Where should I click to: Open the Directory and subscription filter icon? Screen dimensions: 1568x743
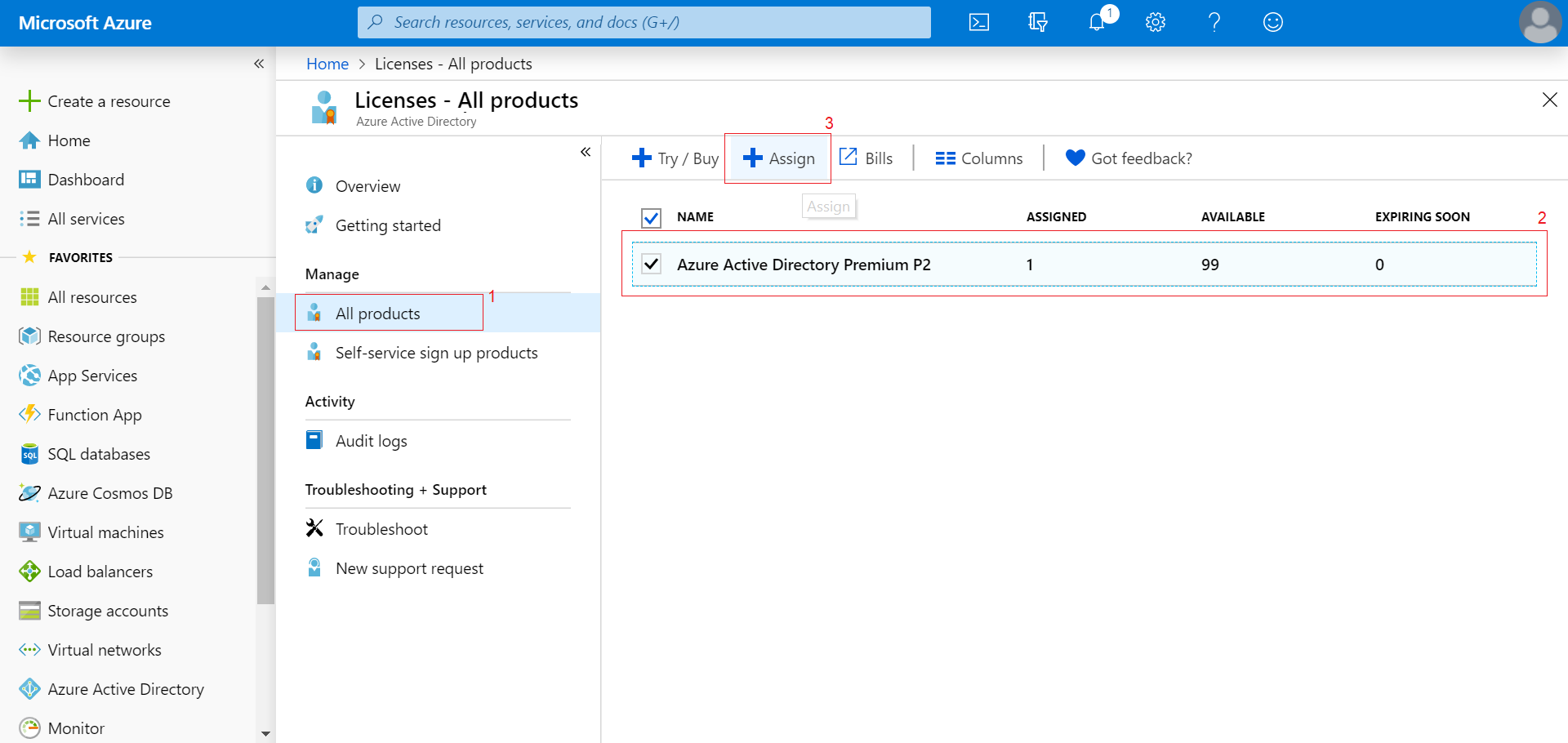[x=1037, y=22]
